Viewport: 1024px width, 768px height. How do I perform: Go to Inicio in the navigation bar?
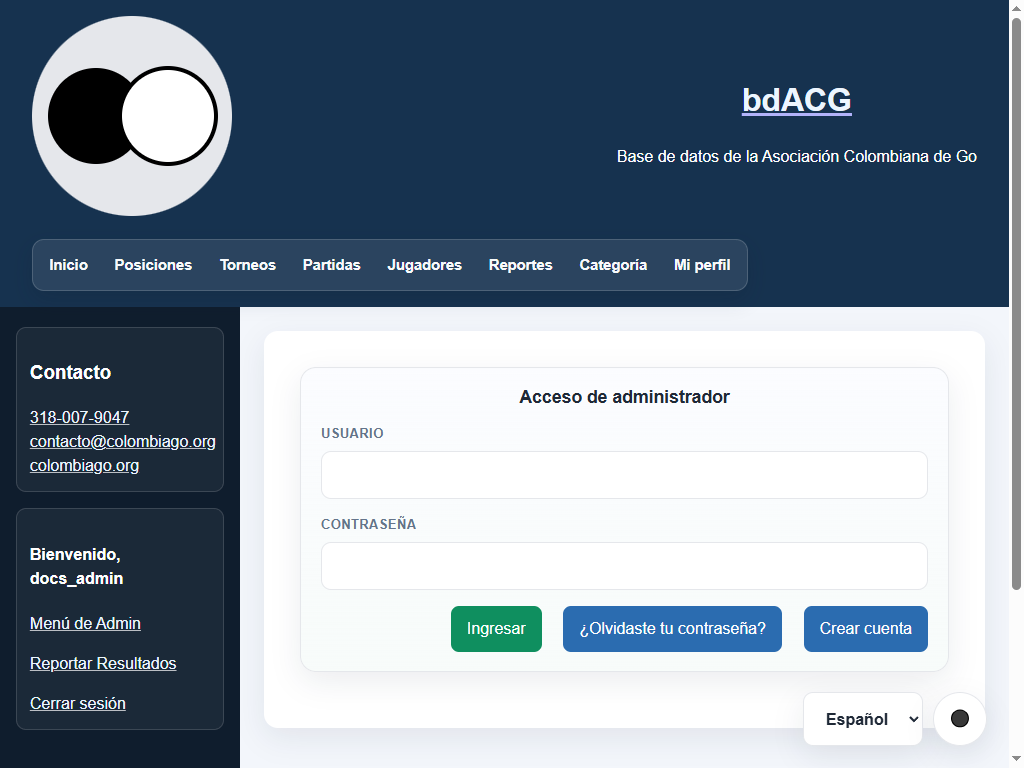tap(69, 264)
